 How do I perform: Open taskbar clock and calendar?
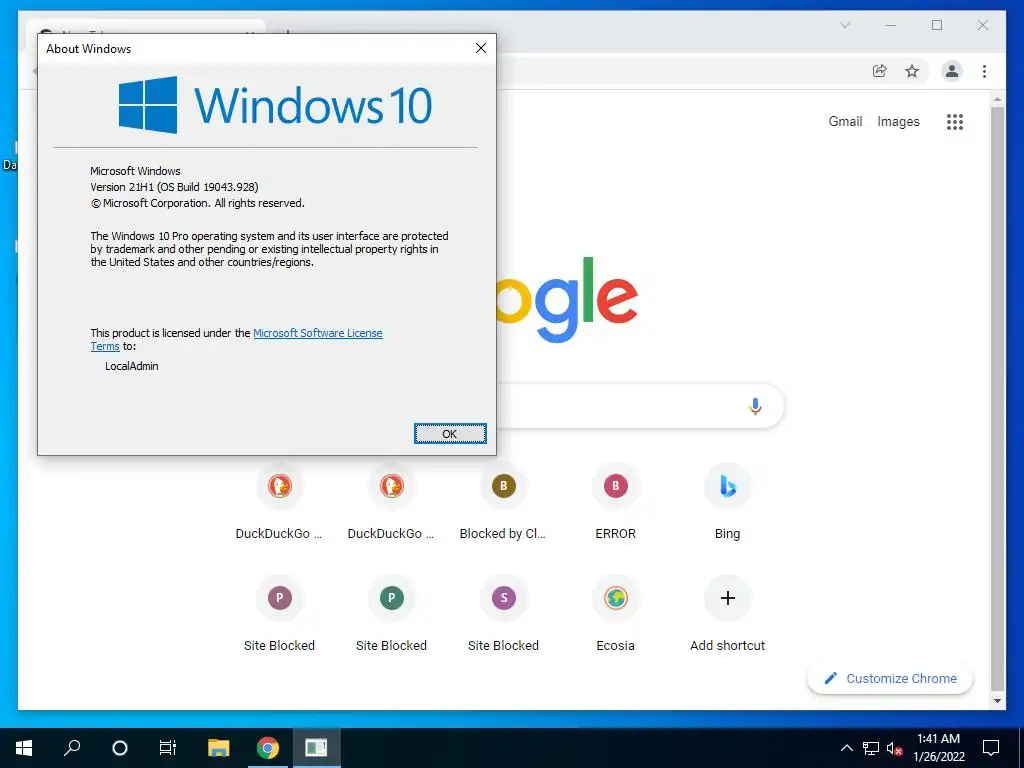[x=938, y=748]
